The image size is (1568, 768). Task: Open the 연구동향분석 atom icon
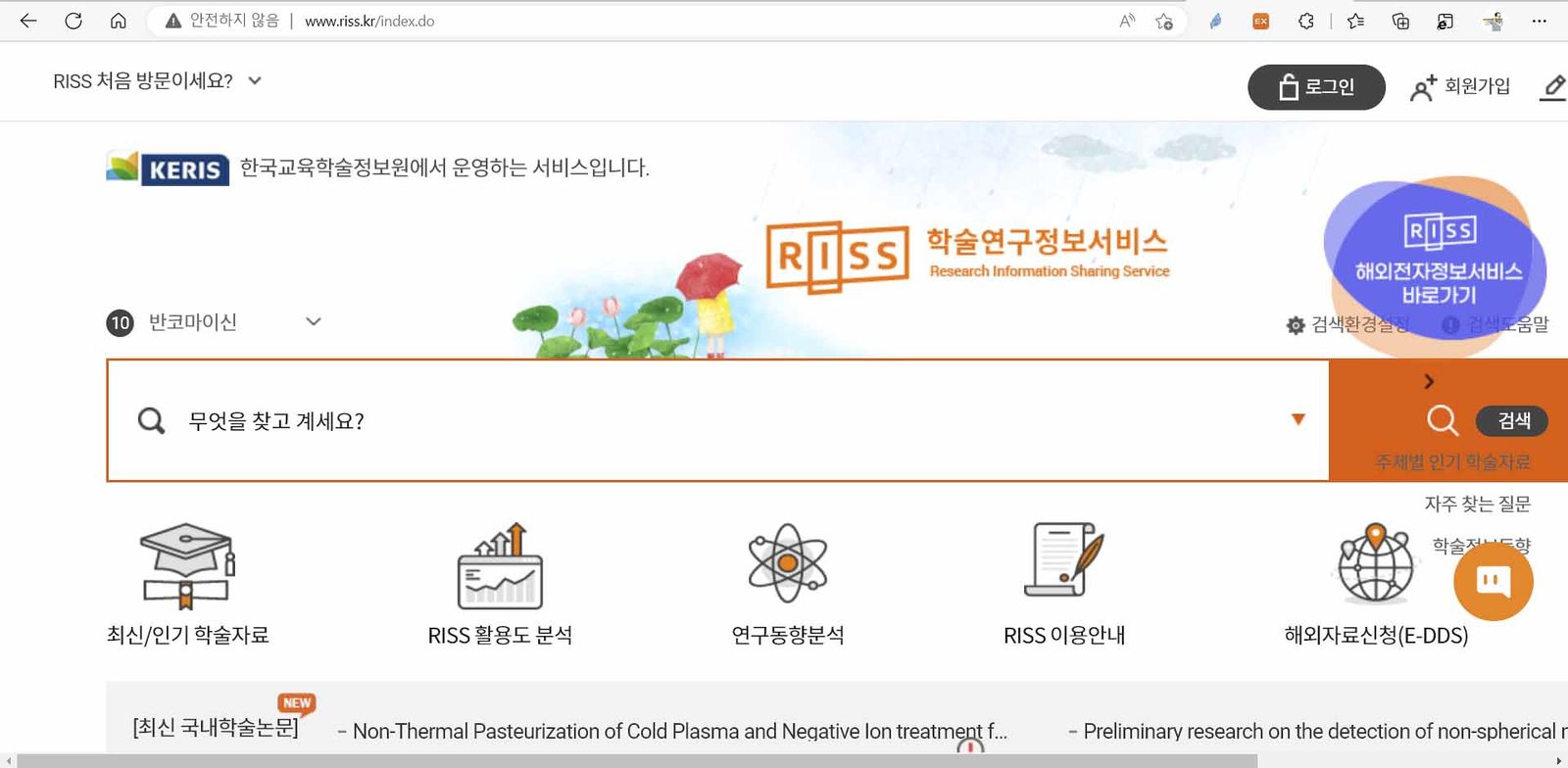tap(787, 563)
